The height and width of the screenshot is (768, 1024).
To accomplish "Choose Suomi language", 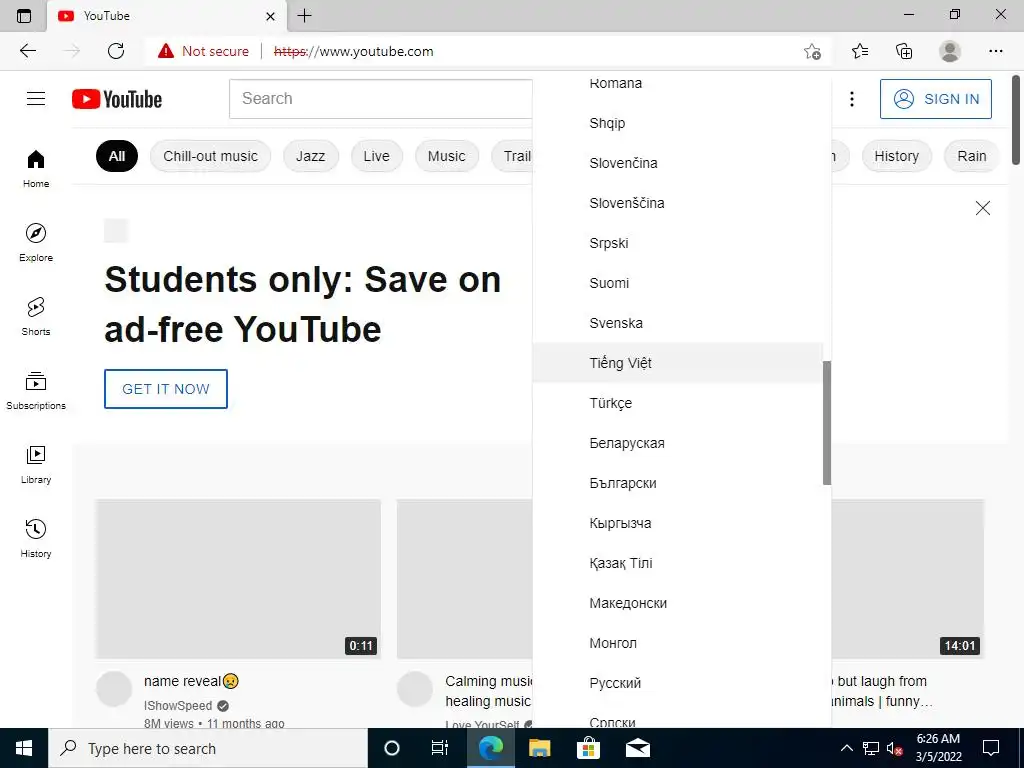I will pos(677,283).
